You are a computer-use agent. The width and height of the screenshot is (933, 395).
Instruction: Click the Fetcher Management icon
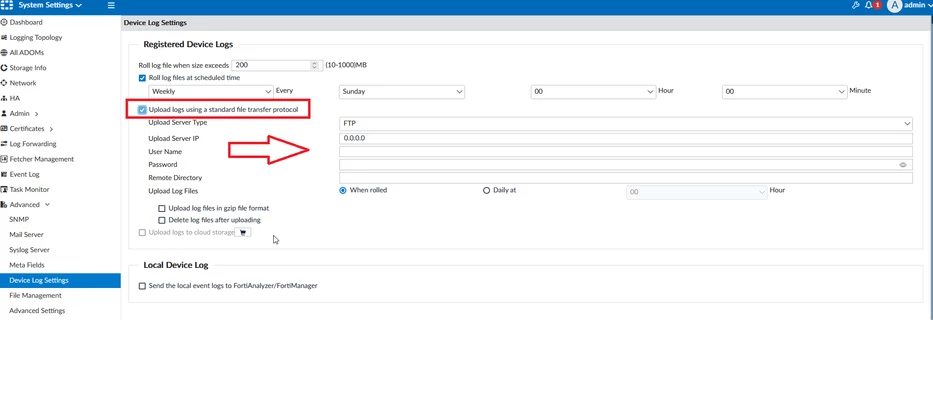click(x=4, y=159)
